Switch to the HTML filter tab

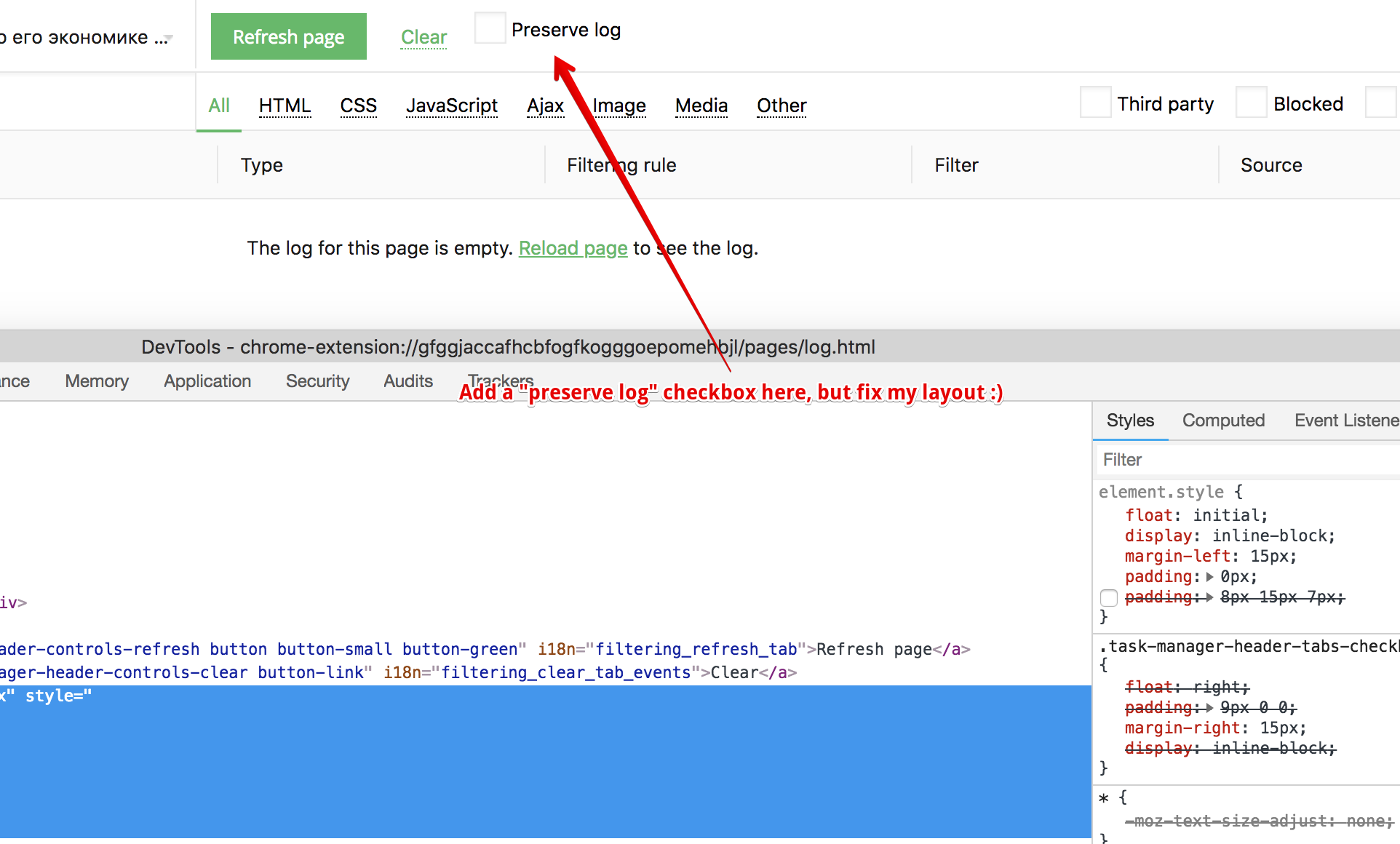pos(285,105)
